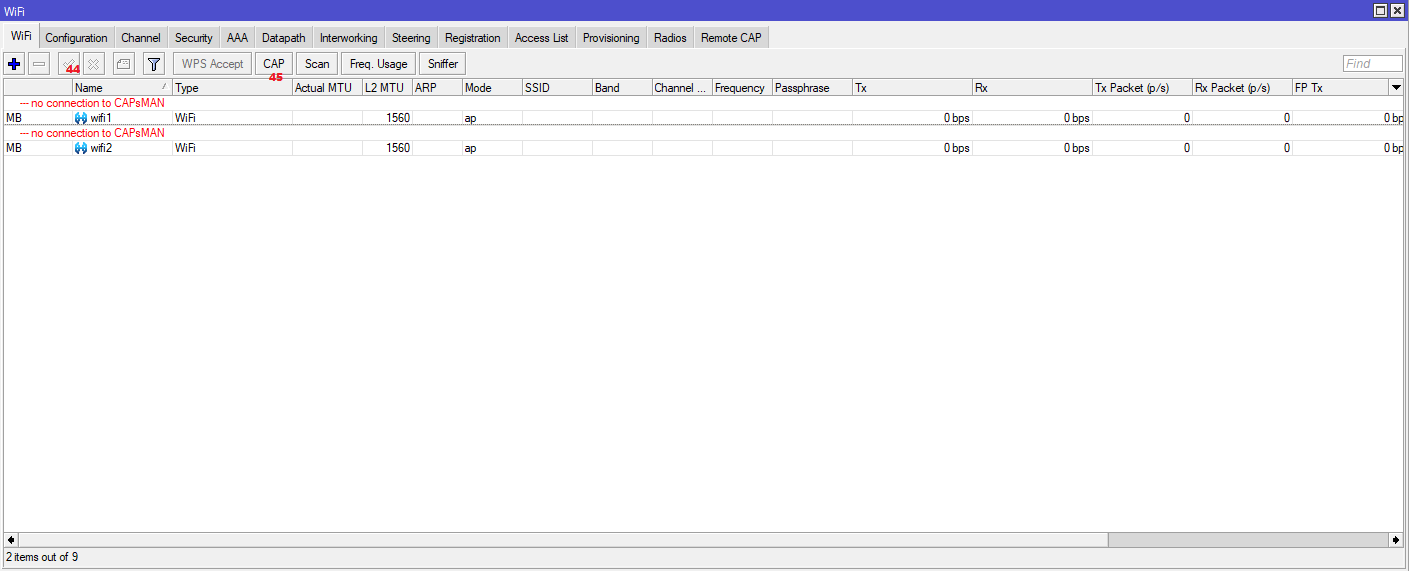Open the Access List tab
This screenshot has width=1409, height=571.
pos(541,38)
